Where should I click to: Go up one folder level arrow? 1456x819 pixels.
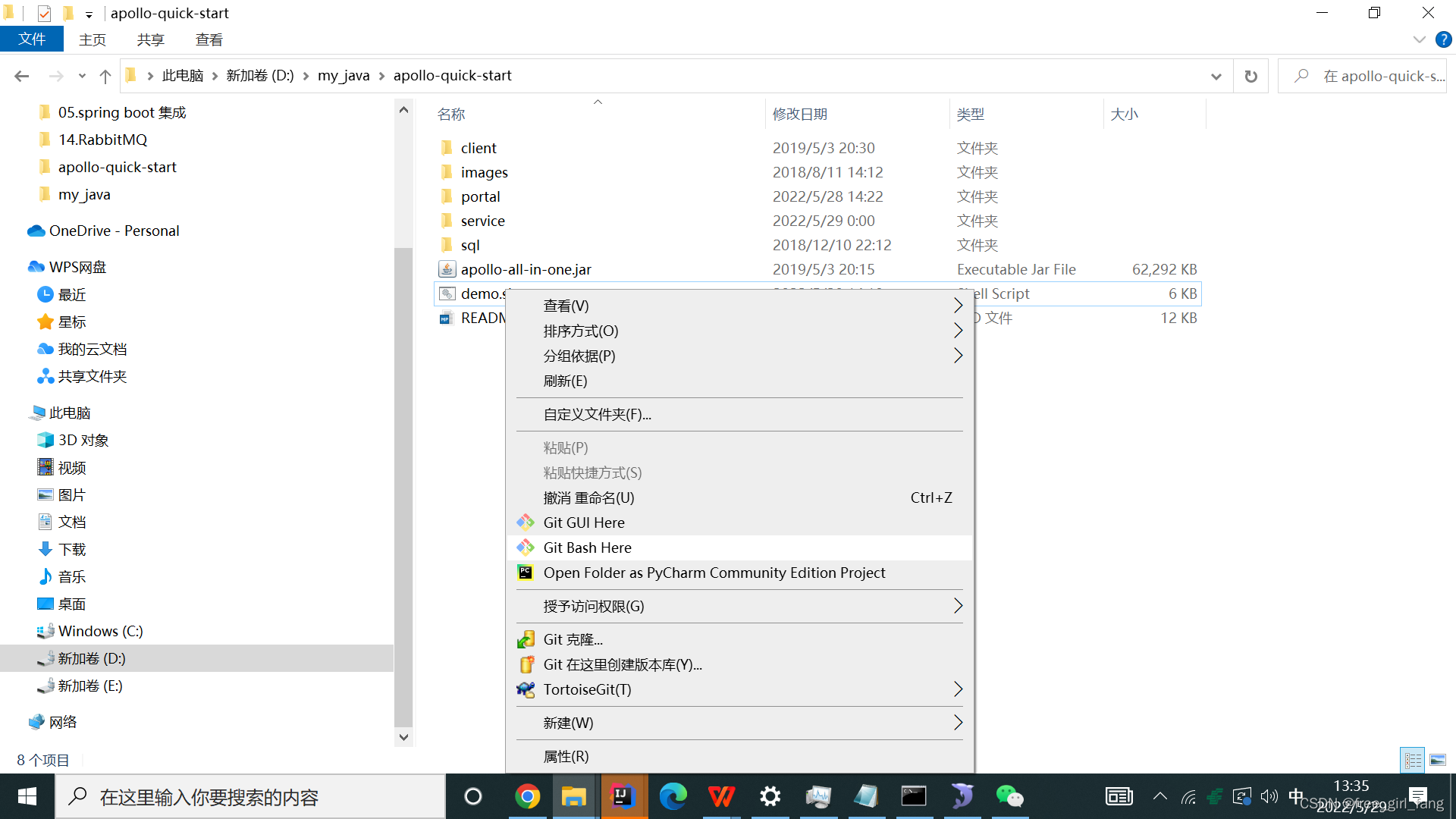click(x=105, y=76)
